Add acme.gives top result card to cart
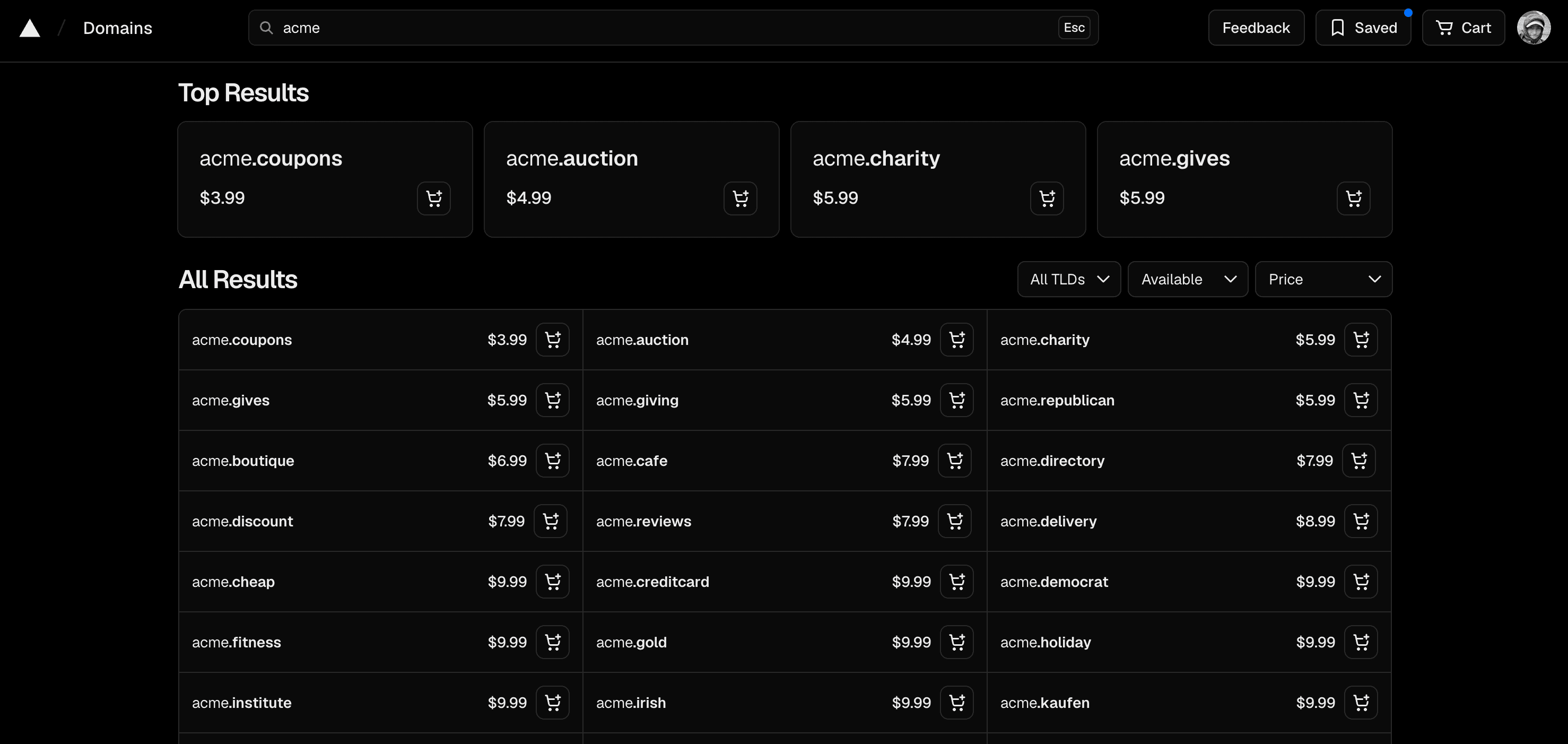 1354,198
